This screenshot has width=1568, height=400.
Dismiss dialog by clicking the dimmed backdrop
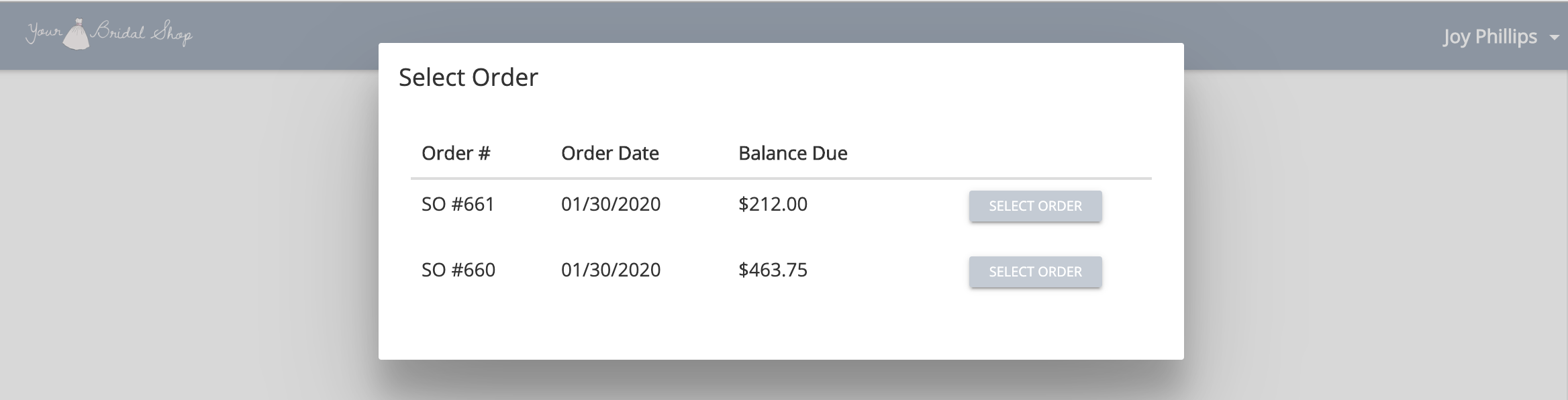click(x=188, y=235)
